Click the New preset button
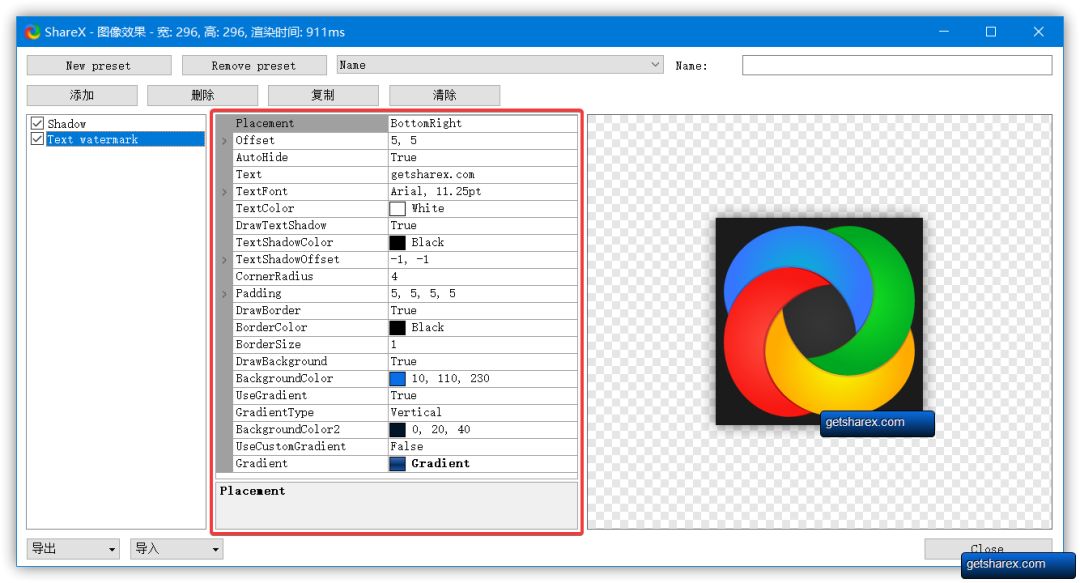Screen dimensions: 1080x583 98,65
